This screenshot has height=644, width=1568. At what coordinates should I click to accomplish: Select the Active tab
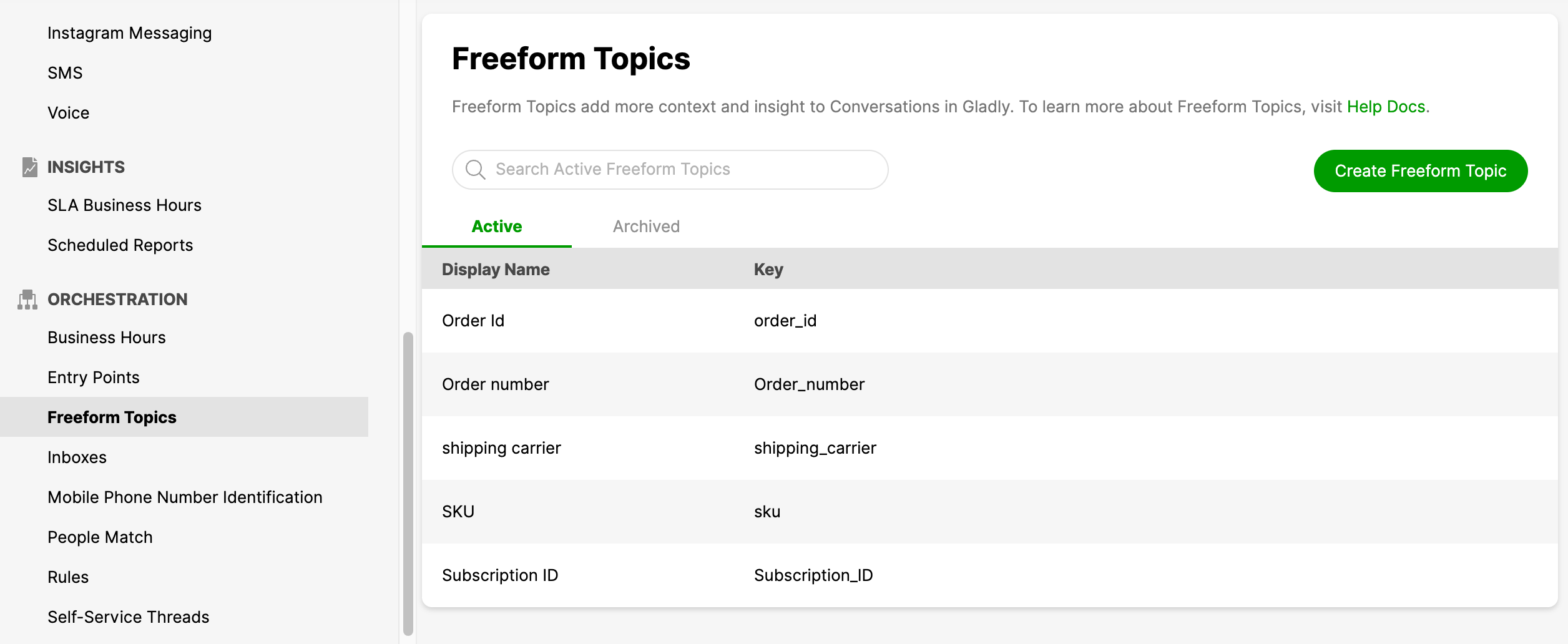[497, 227]
